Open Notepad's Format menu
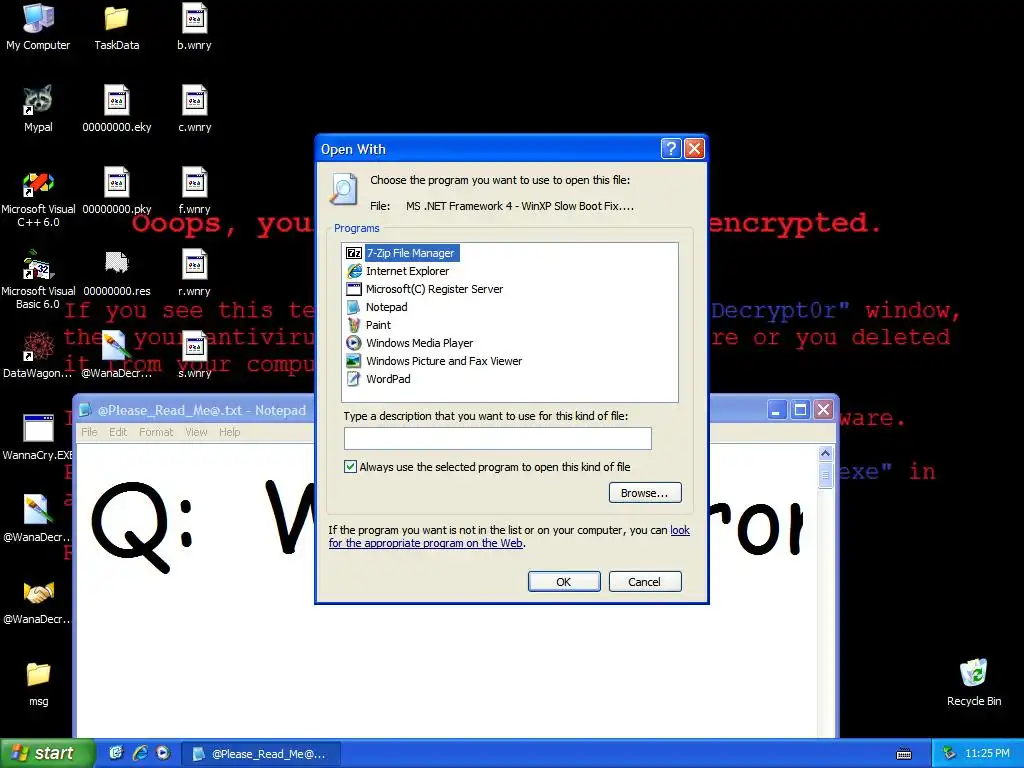Image resolution: width=1024 pixels, height=768 pixels. (156, 432)
